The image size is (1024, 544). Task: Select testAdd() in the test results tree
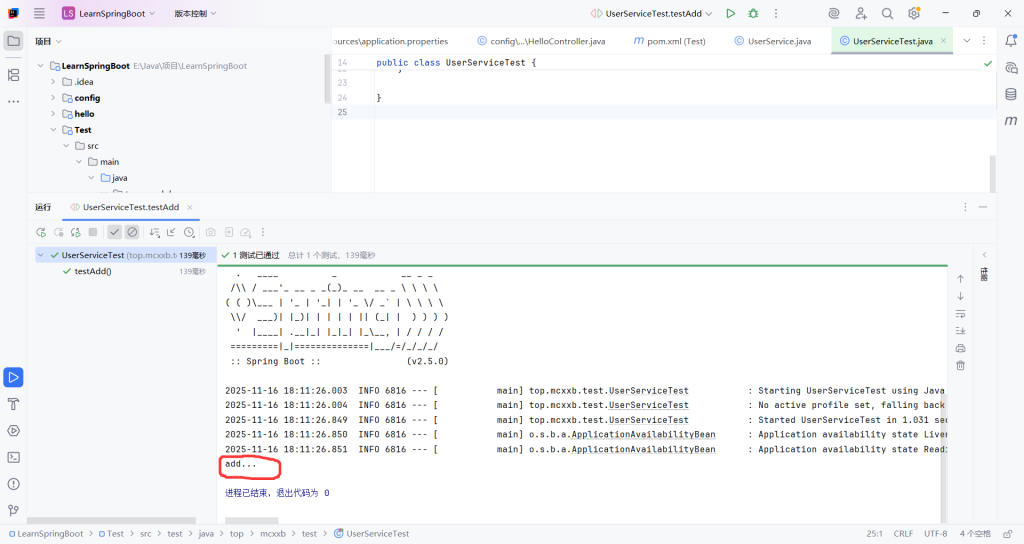[92, 271]
